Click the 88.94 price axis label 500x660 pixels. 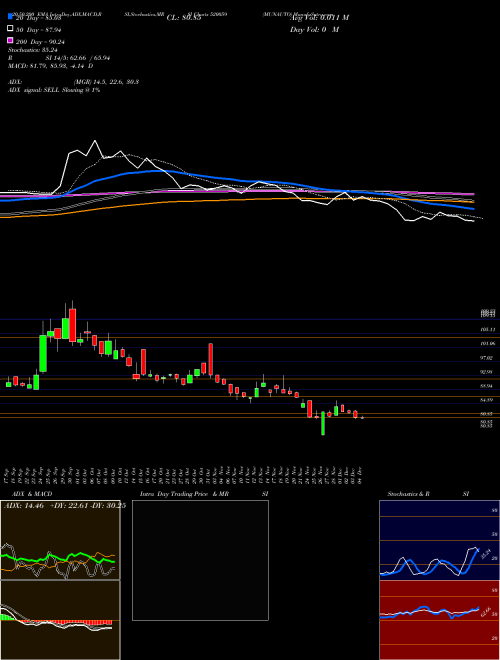coord(487,386)
